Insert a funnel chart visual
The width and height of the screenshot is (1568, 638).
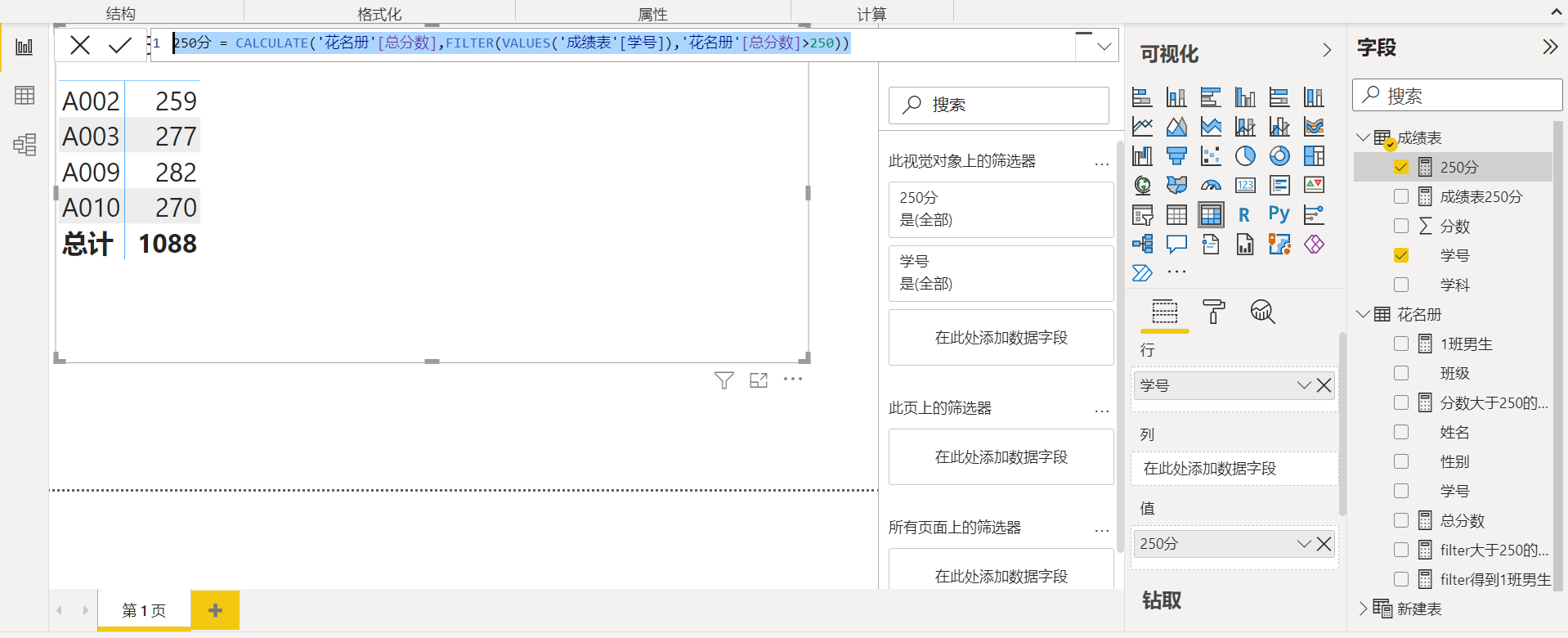1176,155
